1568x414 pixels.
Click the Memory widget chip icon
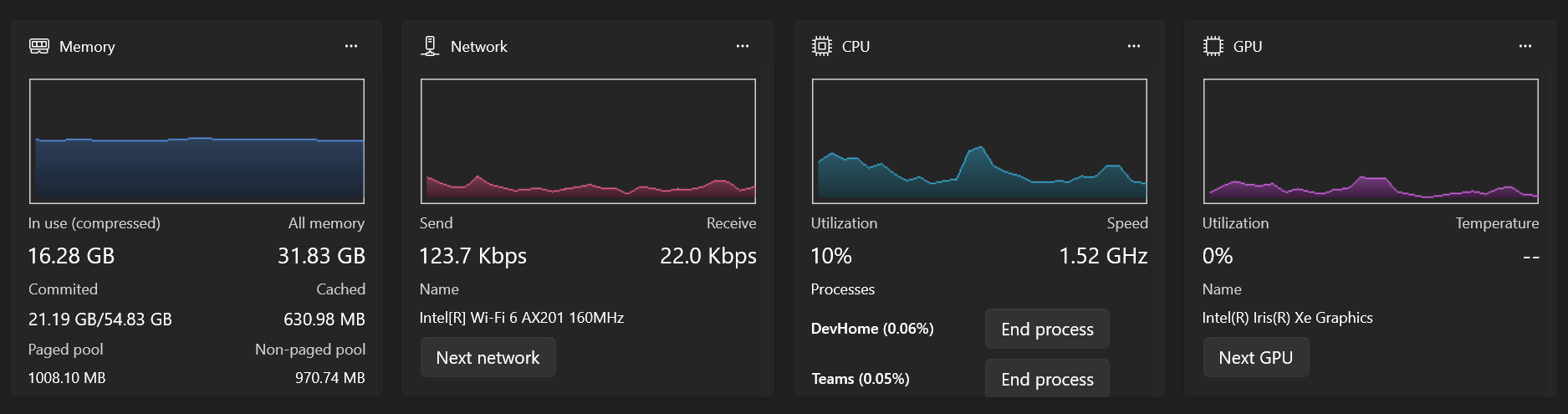[x=39, y=46]
